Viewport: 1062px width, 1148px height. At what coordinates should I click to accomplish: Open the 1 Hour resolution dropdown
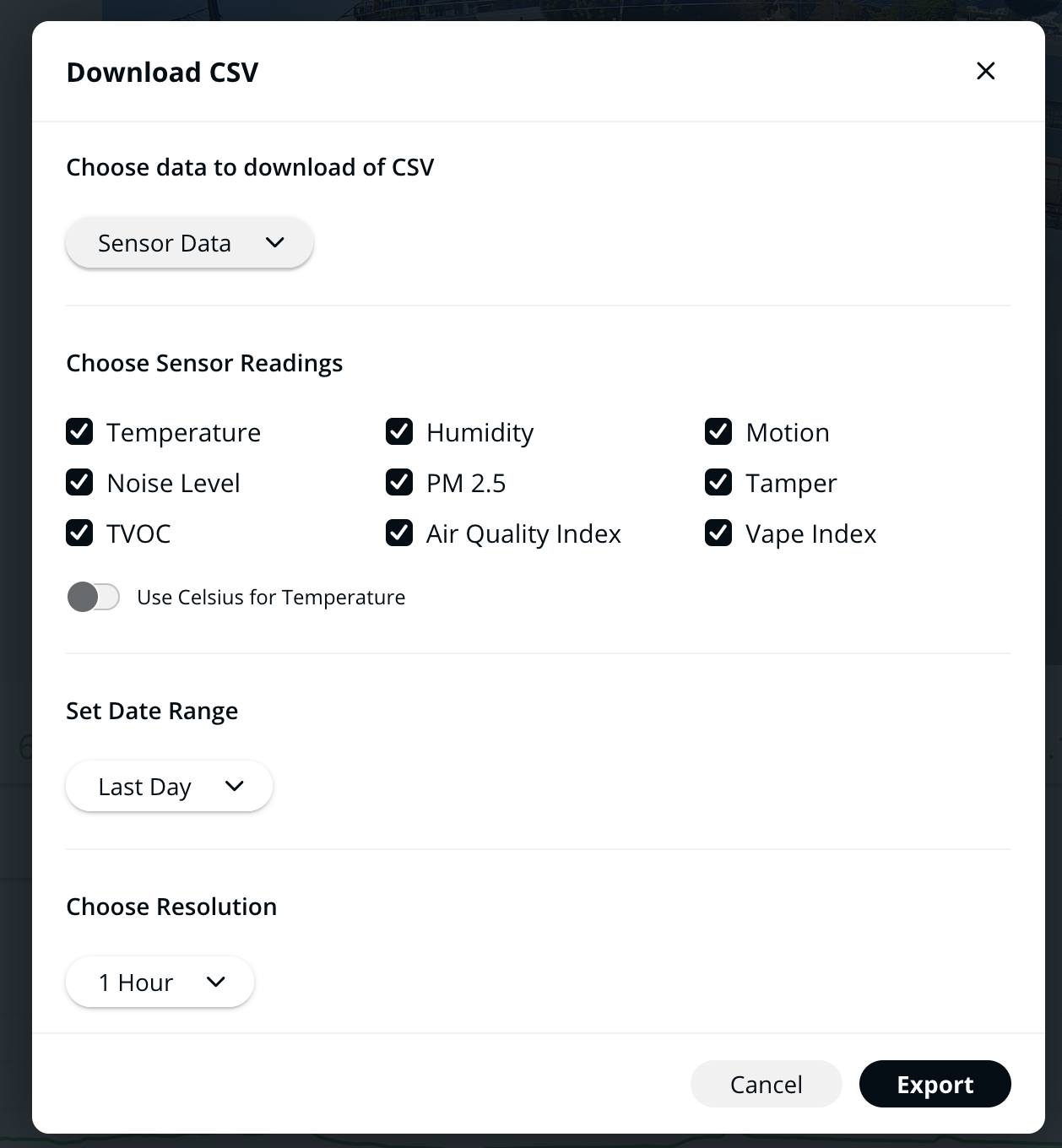[x=160, y=982]
